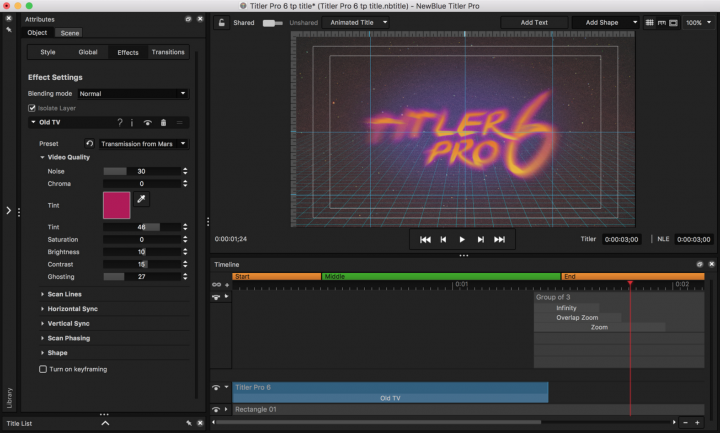Step back one frame

(x=443, y=239)
